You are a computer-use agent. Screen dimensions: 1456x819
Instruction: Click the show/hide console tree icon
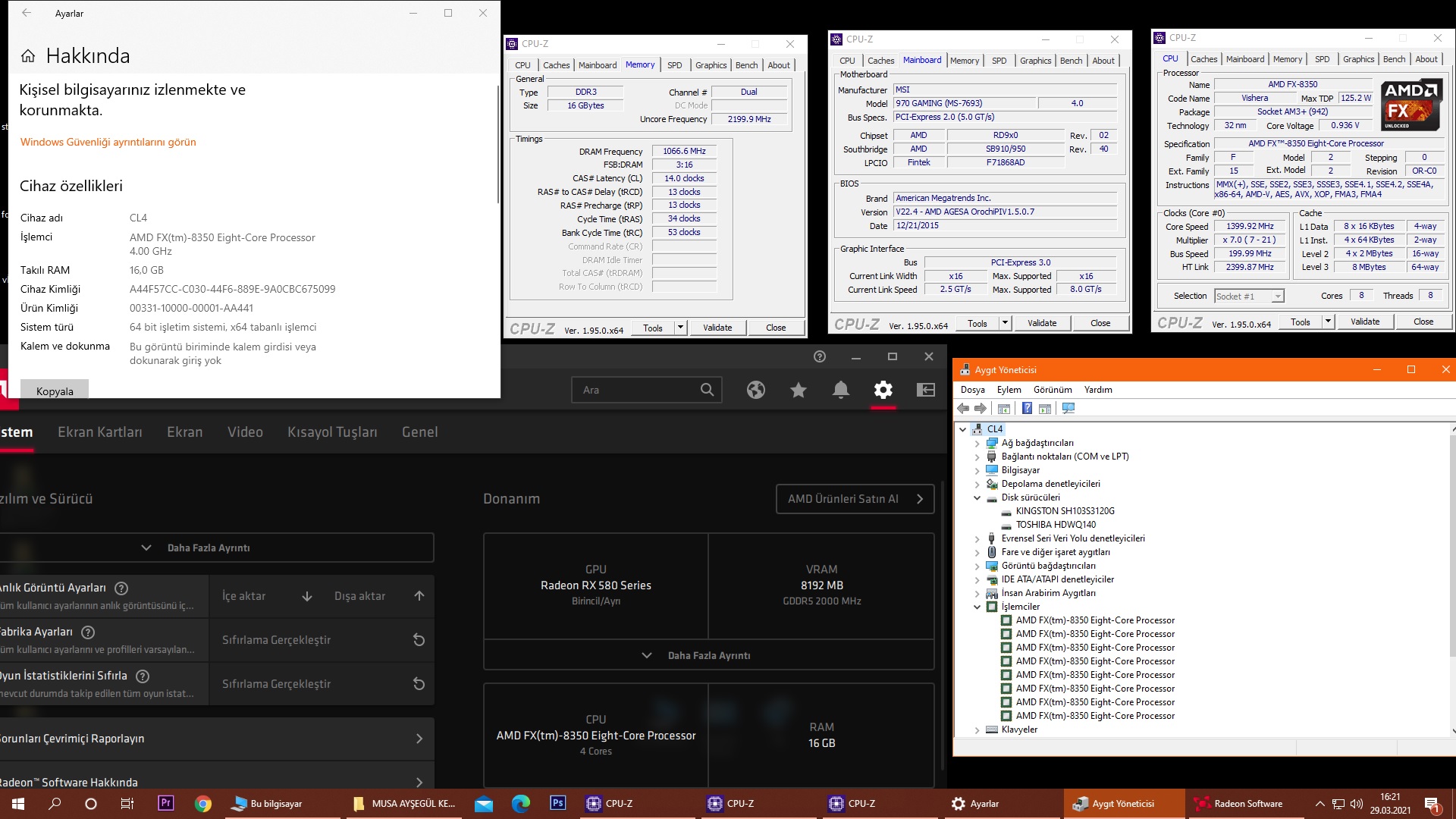click(x=1004, y=409)
